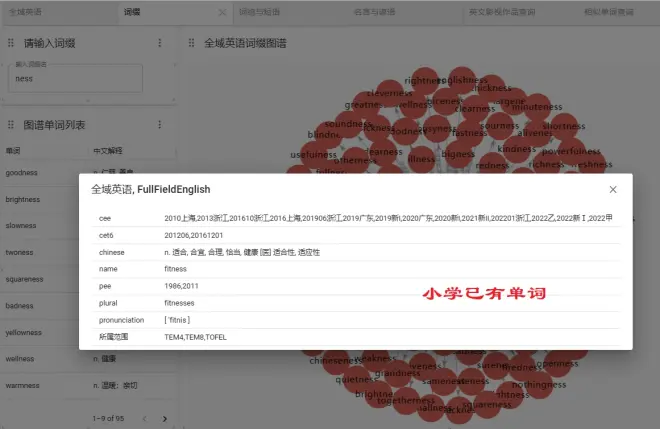Open the three-dot menu of 请输入词缀 panel
The width and height of the screenshot is (660, 429).
[160, 43]
